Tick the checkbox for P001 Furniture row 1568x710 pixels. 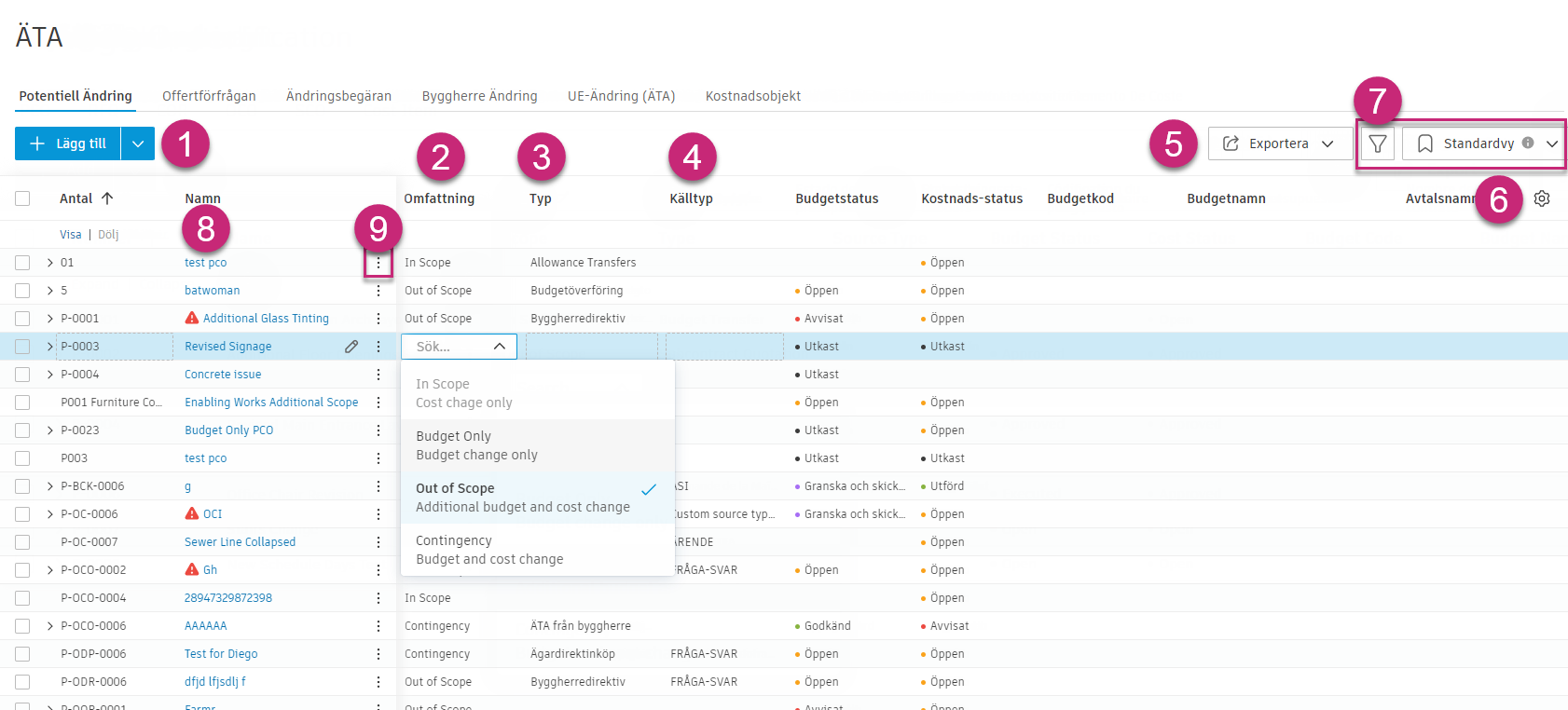point(22,403)
